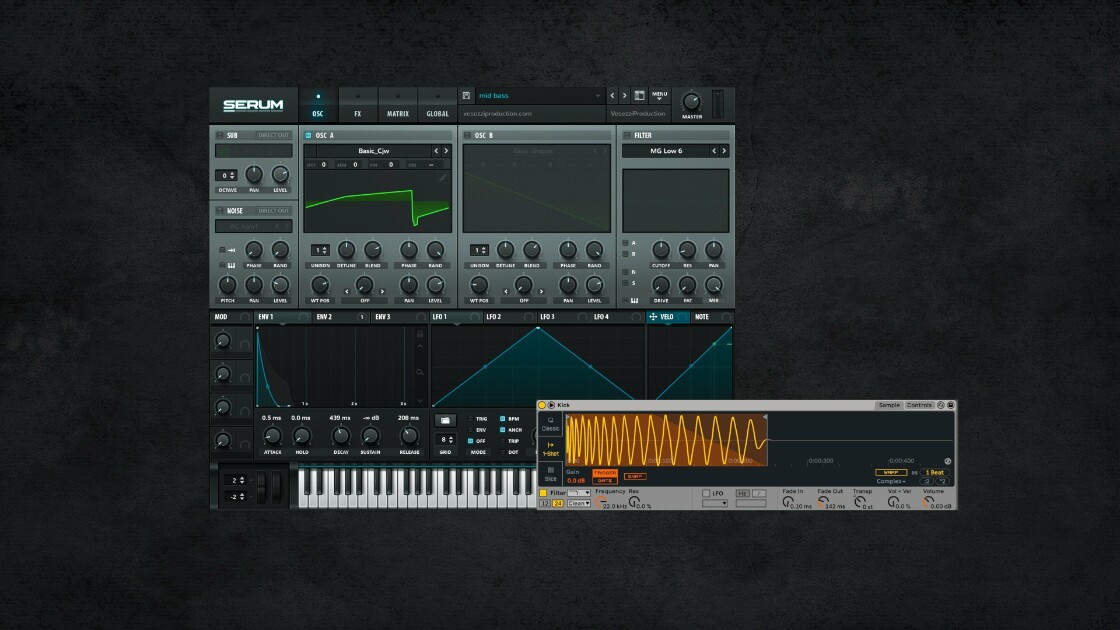The height and width of the screenshot is (630, 1120).
Task: Select 1-Shot playback mode in Kick sampler
Action: [550, 449]
